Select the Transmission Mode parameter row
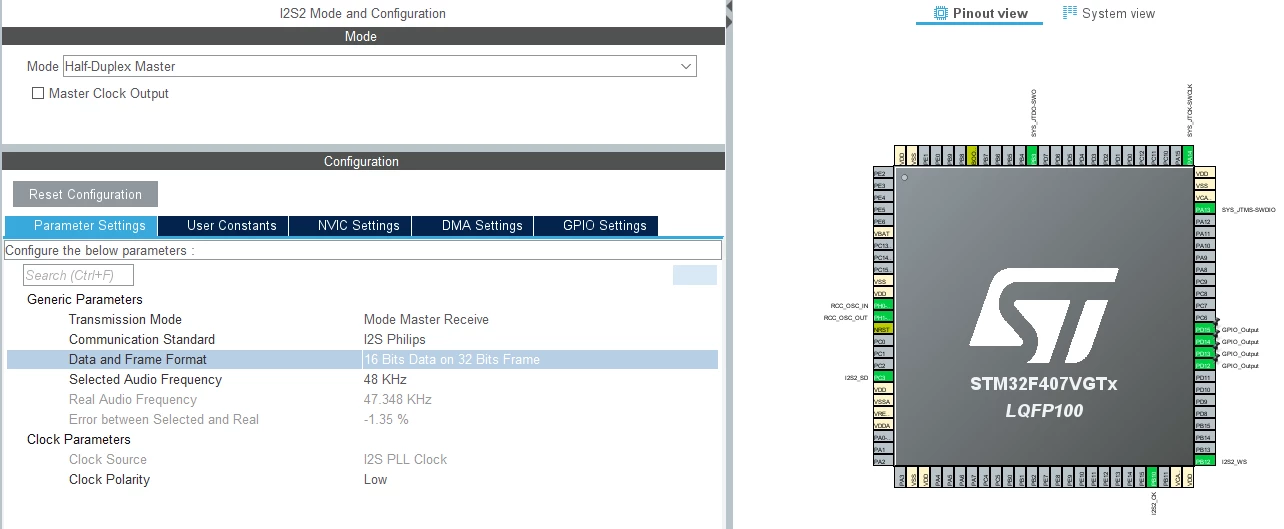 362,319
